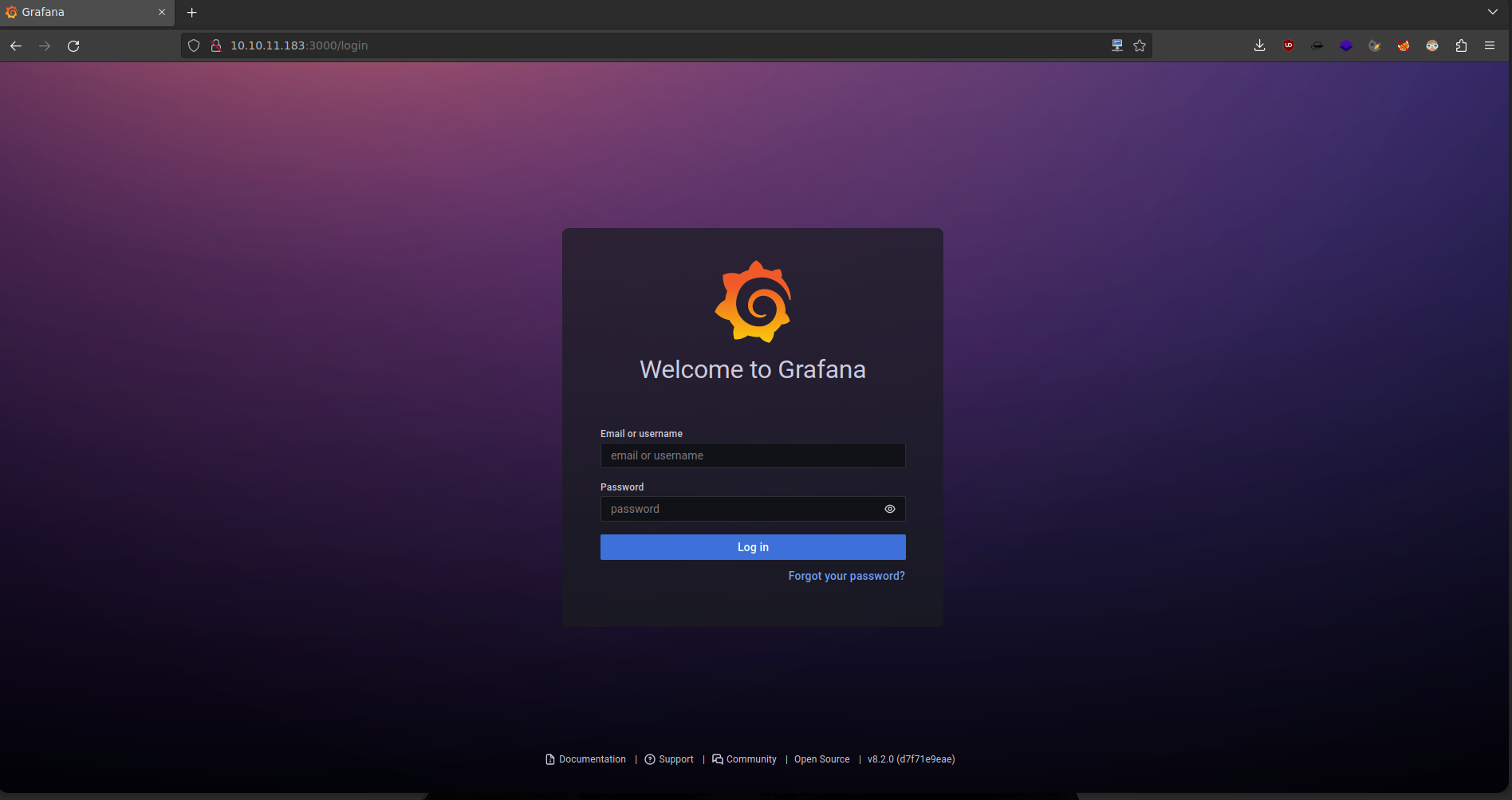Image resolution: width=1512 pixels, height=800 pixels.
Task: Click the screen icon beside bookmark star
Action: pos(1117,45)
